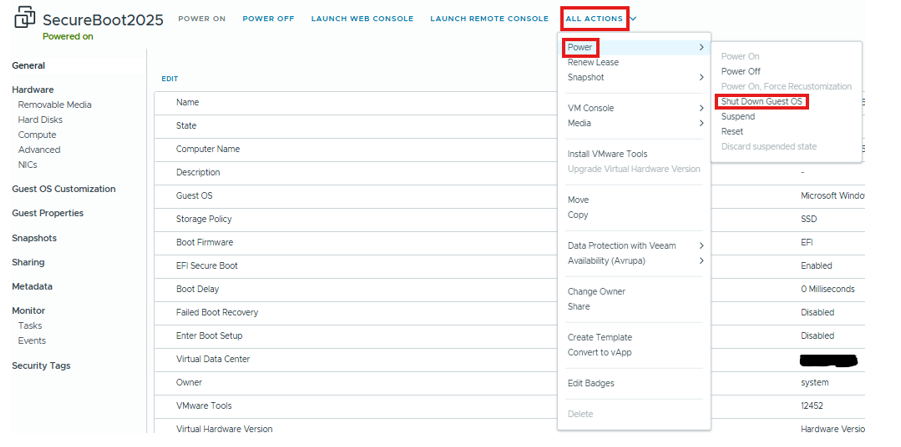The image size is (901, 447).
Task: Choose Copy from the actions menu
Action: [578, 215]
